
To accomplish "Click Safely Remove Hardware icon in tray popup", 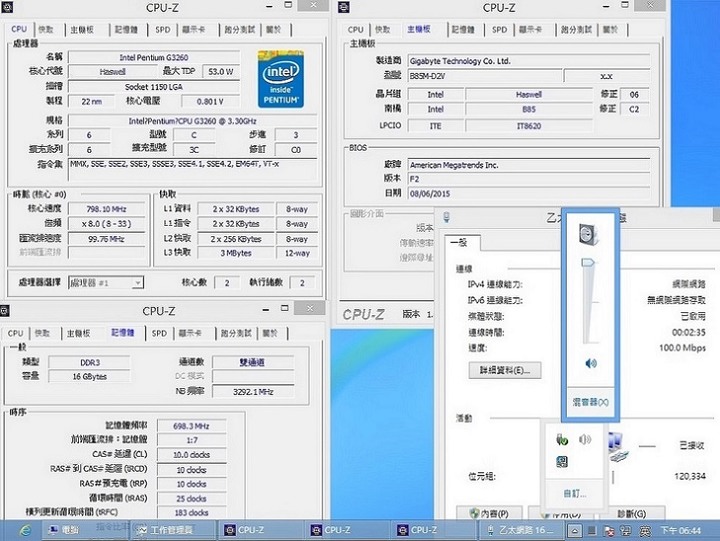I will 562,440.
